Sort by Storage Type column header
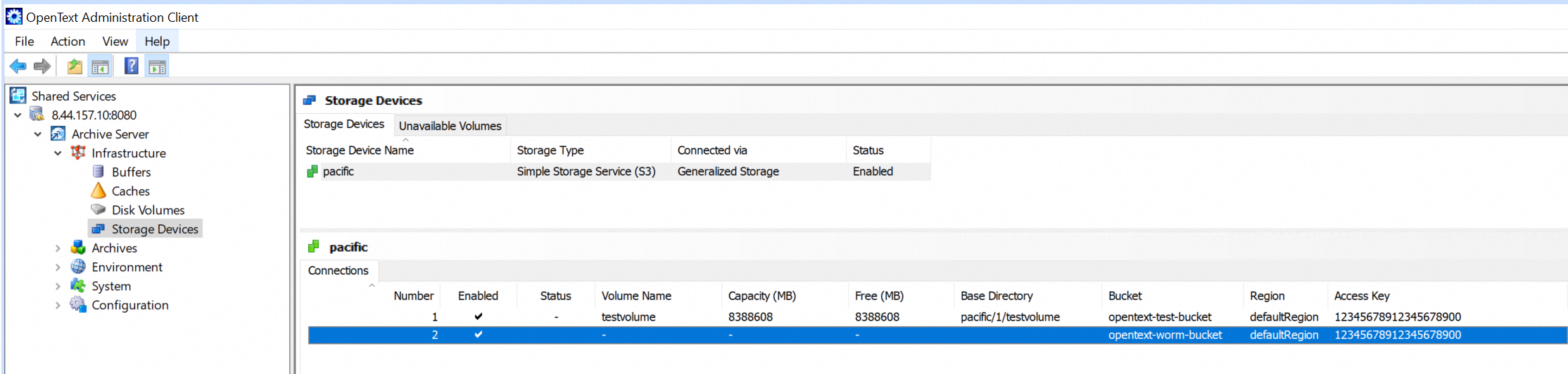 coord(590,150)
